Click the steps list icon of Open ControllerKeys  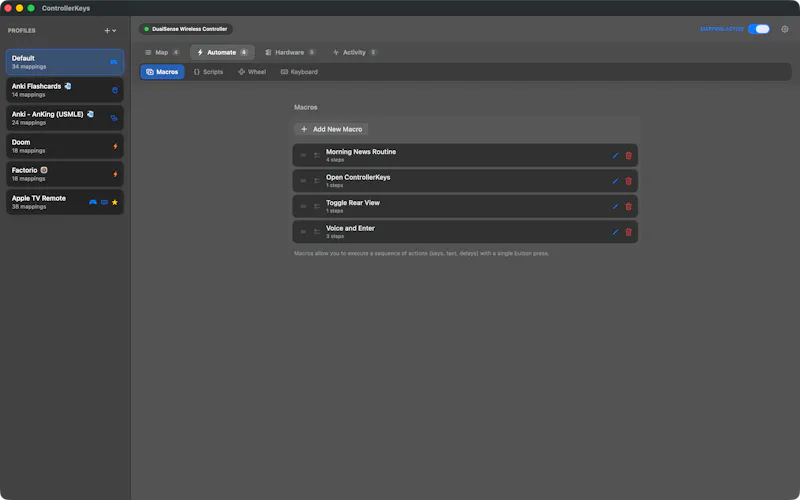pos(317,181)
